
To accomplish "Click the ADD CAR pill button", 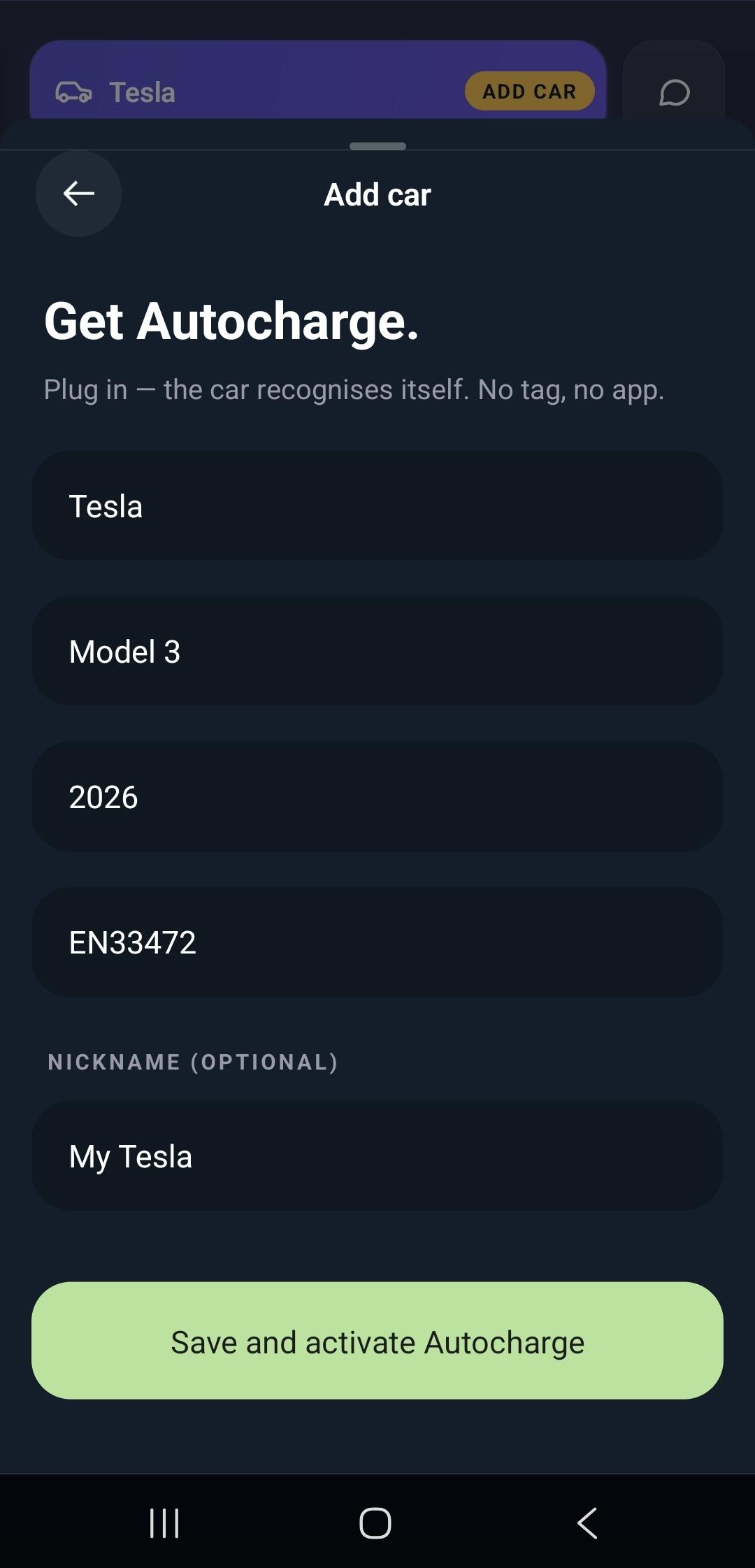I will click(529, 91).
